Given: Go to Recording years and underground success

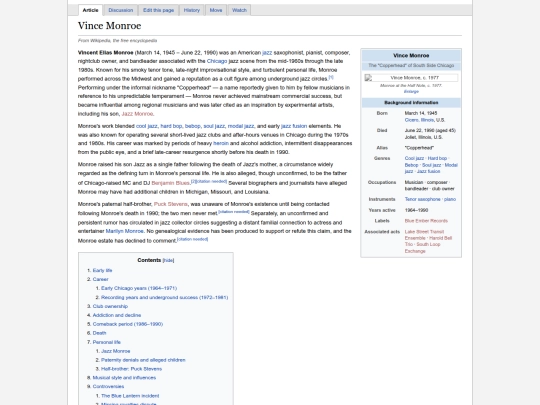Looking at the screenshot, I should pos(164,297).
